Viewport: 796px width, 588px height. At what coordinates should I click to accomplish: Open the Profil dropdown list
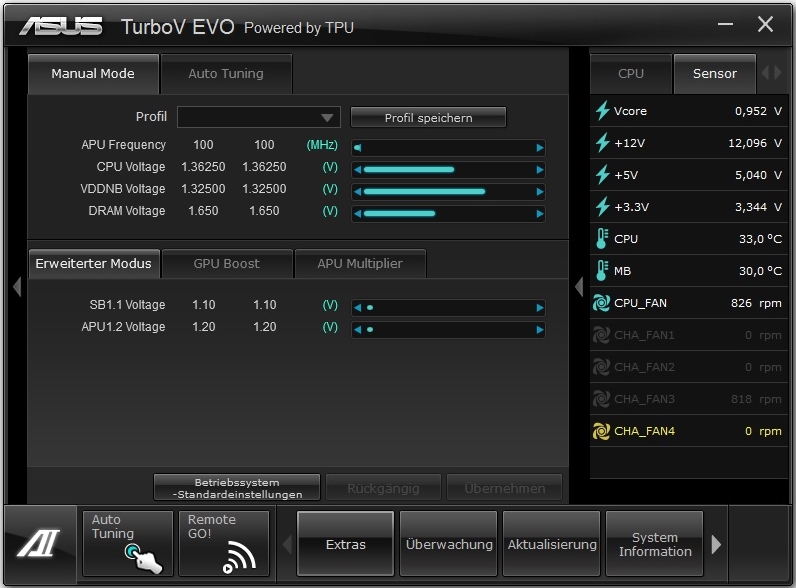point(259,117)
